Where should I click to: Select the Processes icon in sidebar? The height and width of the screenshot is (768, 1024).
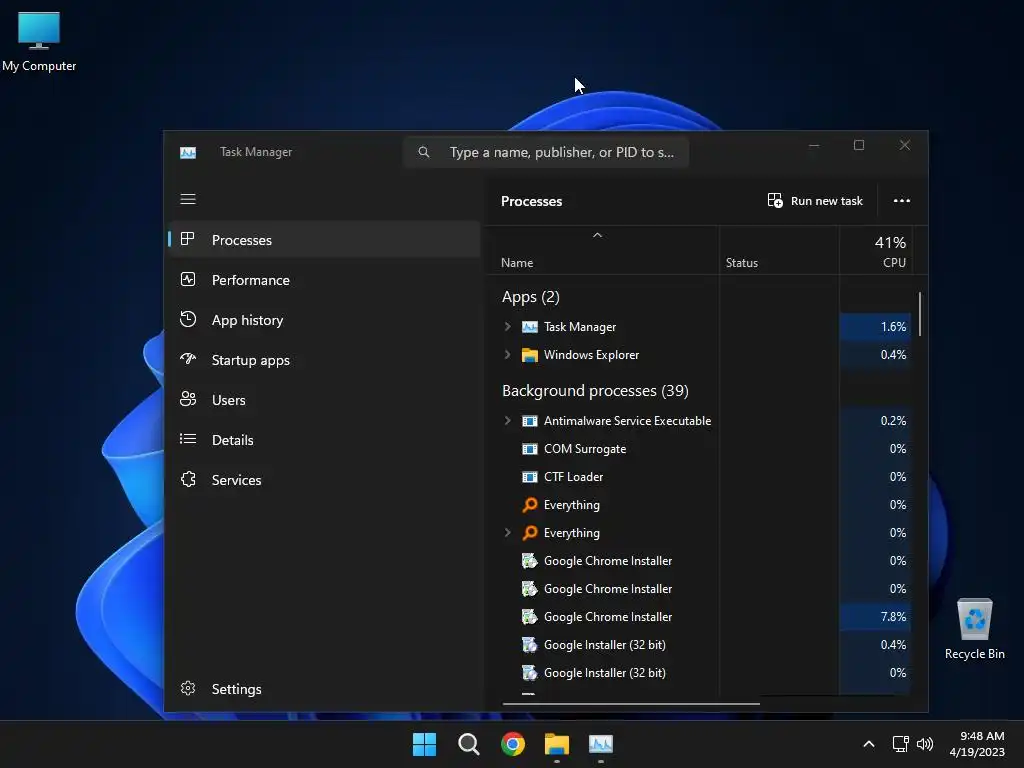[187, 239]
